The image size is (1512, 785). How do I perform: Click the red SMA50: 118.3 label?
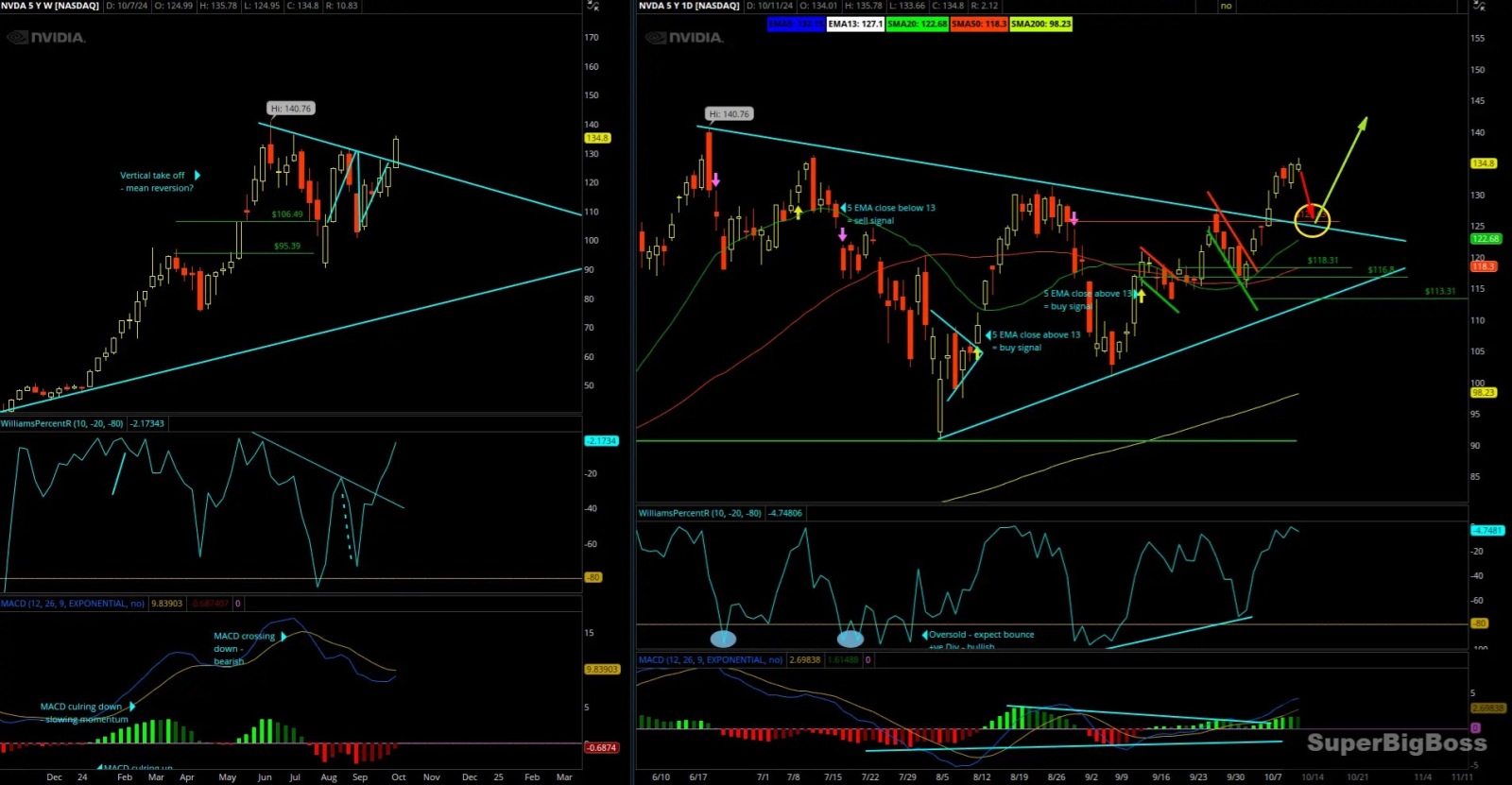[x=979, y=24]
